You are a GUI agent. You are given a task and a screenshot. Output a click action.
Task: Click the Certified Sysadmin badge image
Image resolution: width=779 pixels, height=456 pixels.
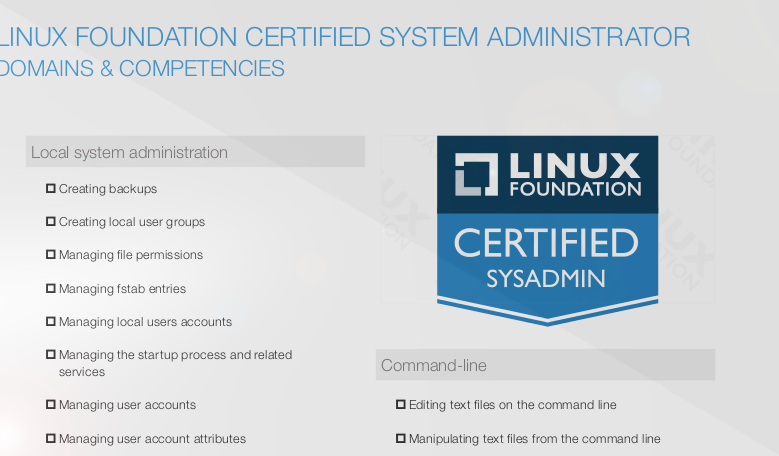tap(547, 231)
